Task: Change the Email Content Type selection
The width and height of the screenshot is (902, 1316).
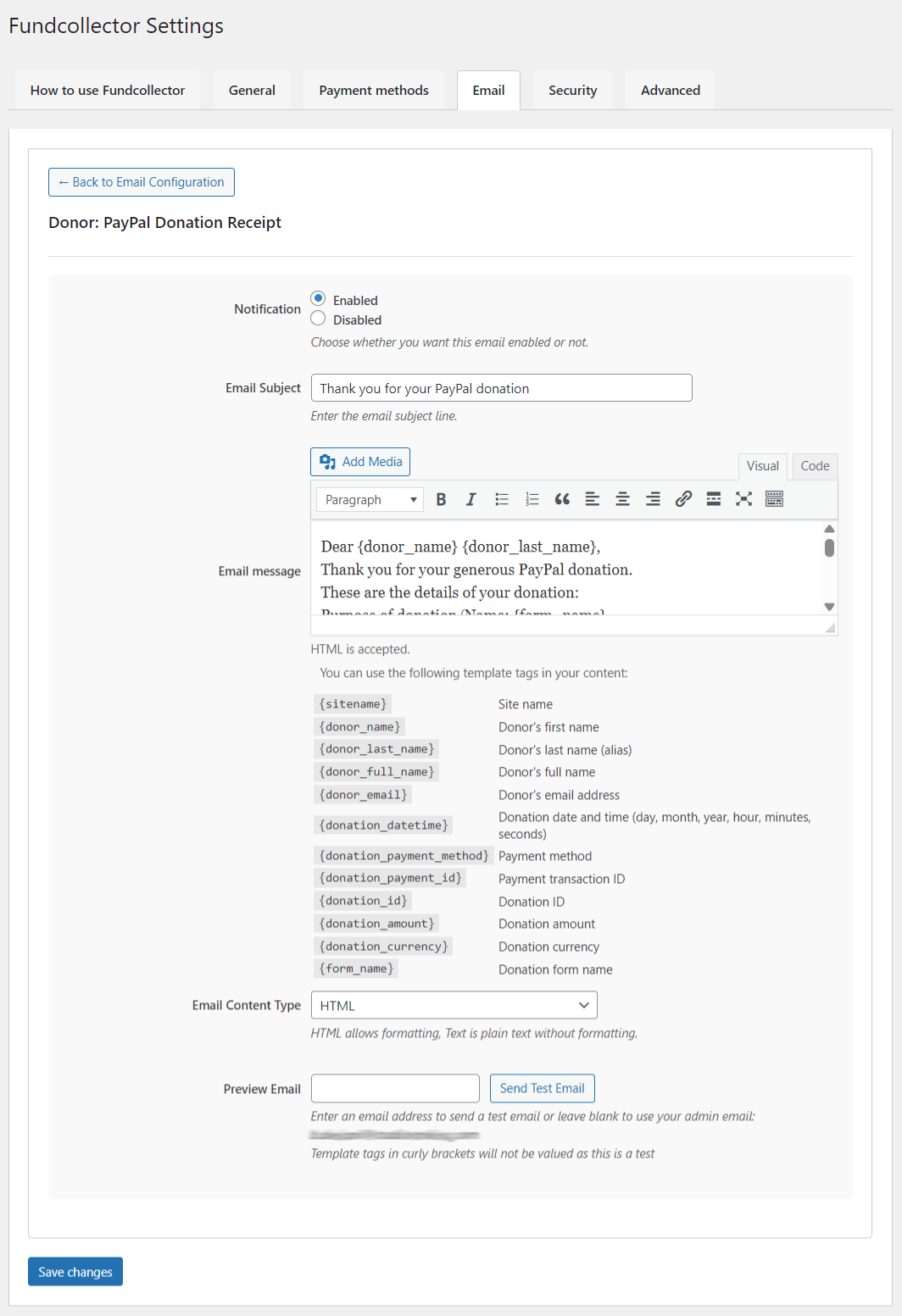Action: [454, 1004]
